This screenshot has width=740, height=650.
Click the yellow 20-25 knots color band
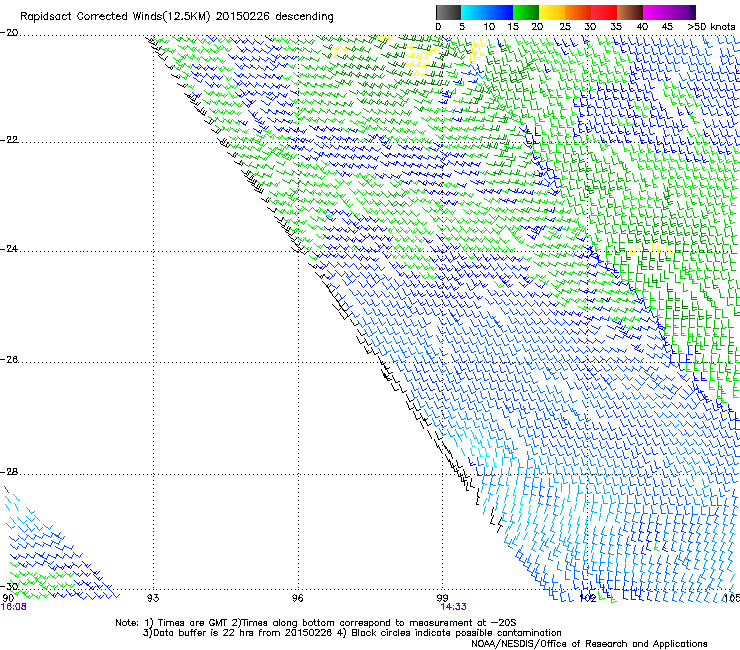[552, 12]
